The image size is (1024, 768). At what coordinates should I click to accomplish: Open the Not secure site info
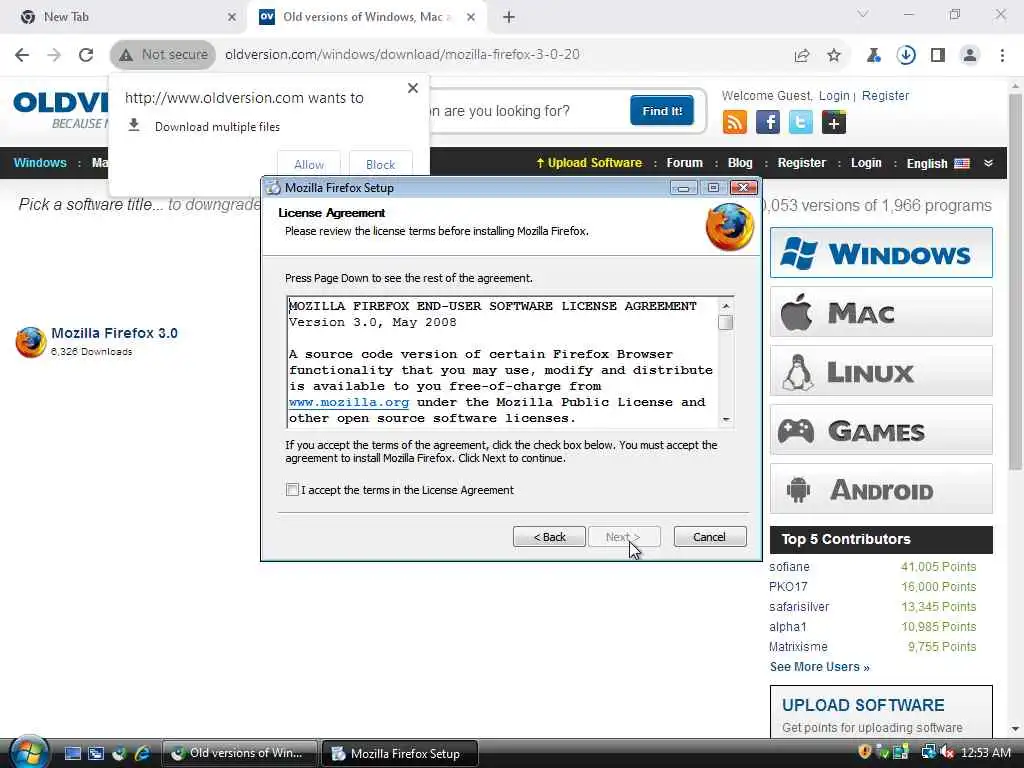(163, 55)
